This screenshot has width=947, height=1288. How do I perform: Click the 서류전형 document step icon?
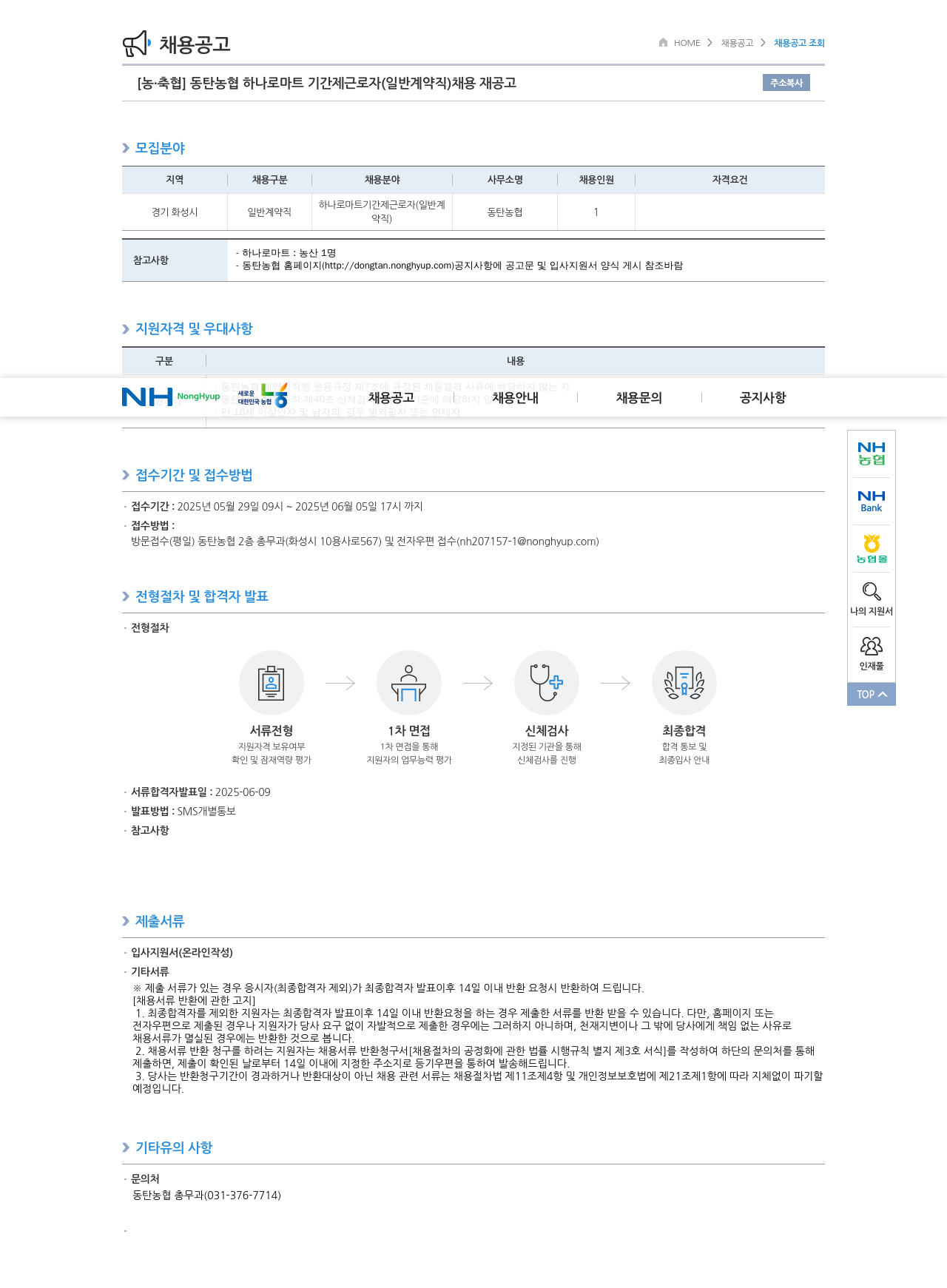[272, 683]
